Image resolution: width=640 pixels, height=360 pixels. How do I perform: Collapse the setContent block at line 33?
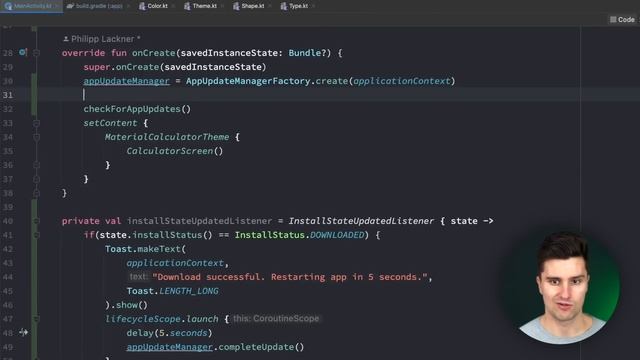(x=36, y=123)
